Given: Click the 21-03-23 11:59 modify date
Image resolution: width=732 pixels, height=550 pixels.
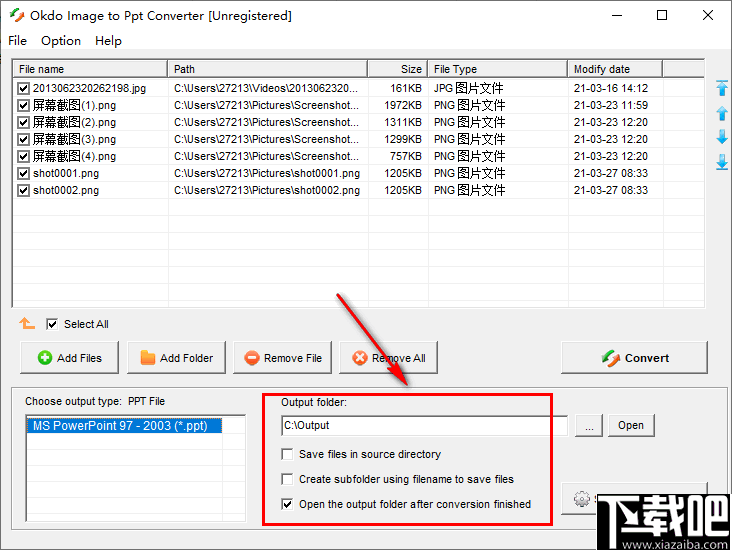Looking at the screenshot, I should tap(611, 106).
